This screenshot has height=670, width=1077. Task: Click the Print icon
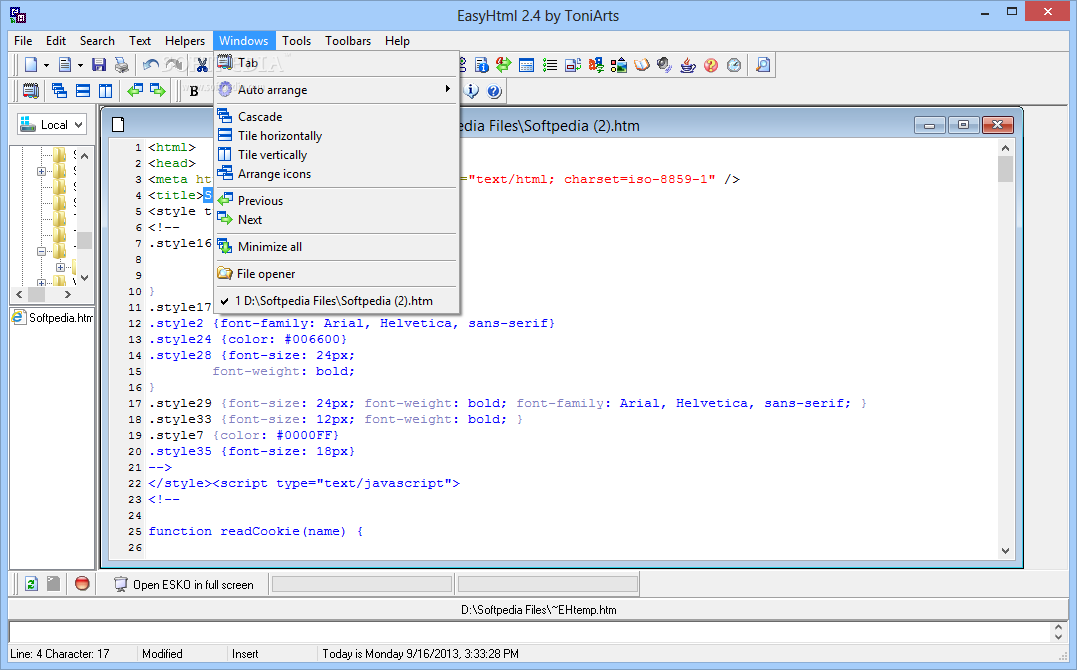pyautogui.click(x=122, y=65)
